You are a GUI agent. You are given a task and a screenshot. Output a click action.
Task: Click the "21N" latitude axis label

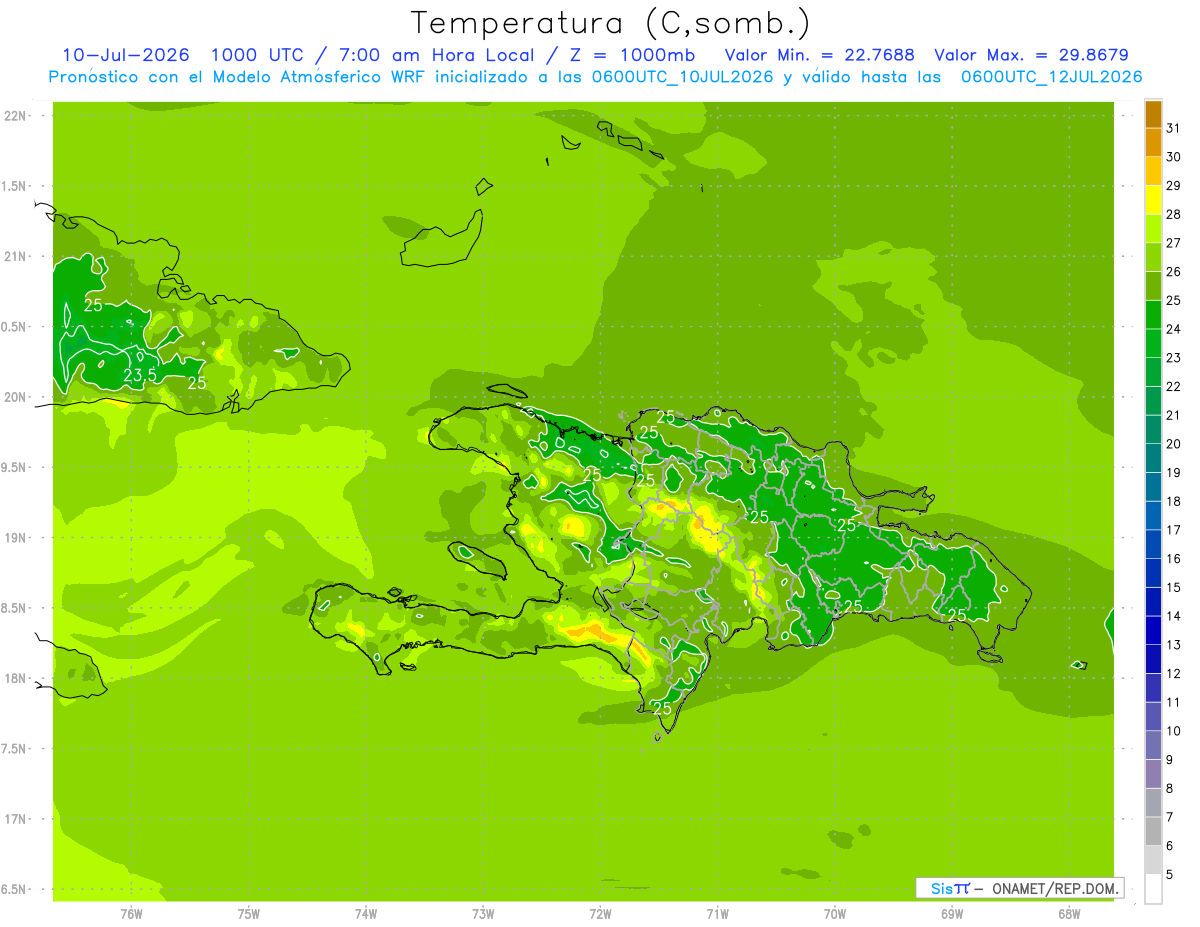coord(15,256)
